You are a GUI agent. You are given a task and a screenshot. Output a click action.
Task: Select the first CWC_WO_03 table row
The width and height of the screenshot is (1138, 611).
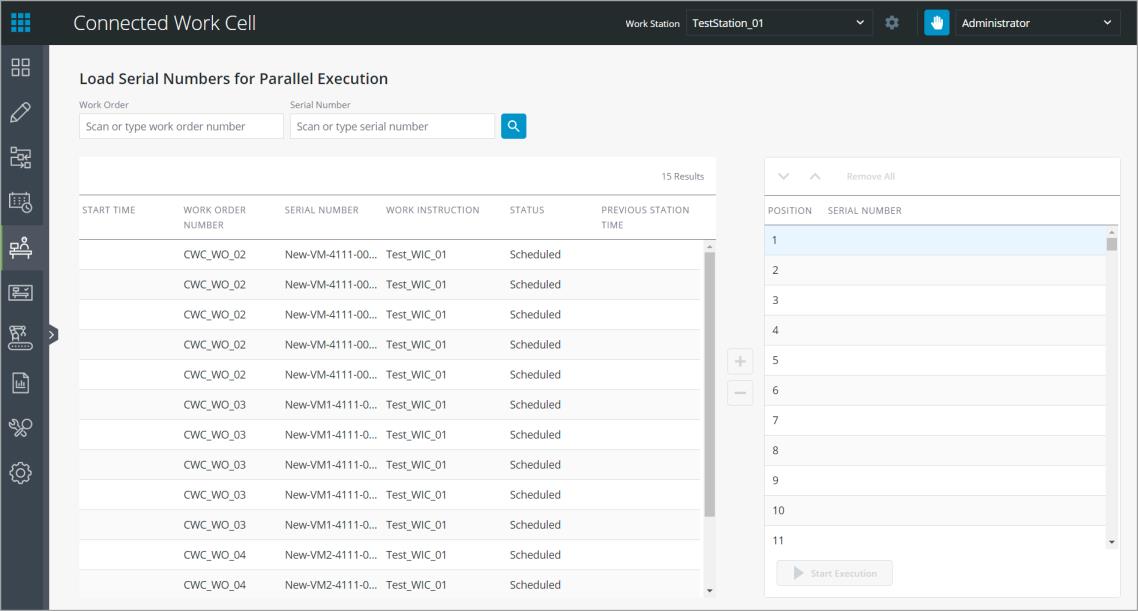(390, 405)
